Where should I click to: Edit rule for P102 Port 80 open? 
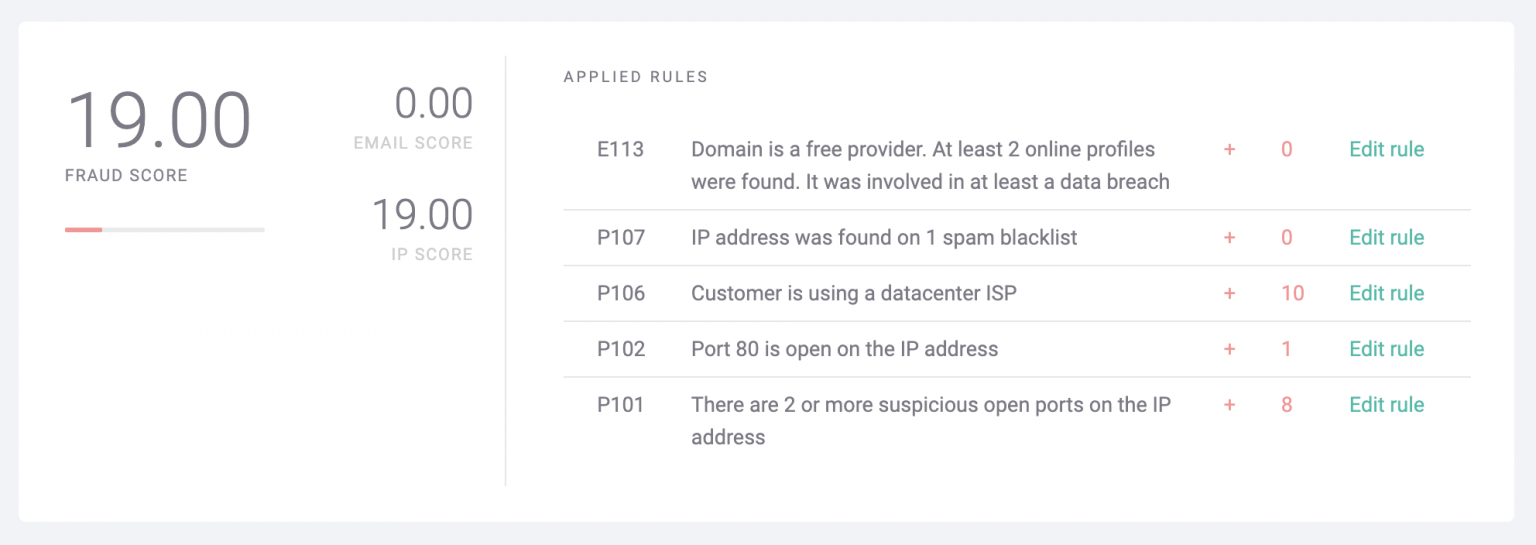(1386, 350)
